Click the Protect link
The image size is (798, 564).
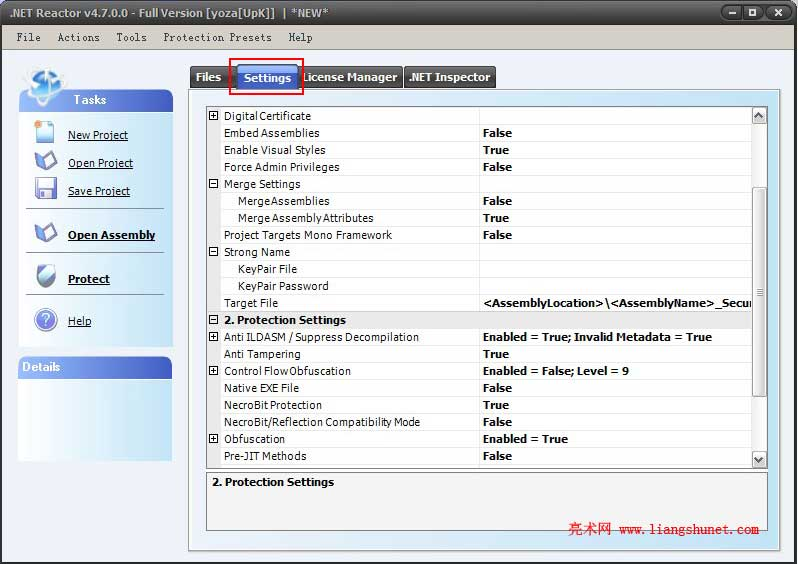(89, 279)
